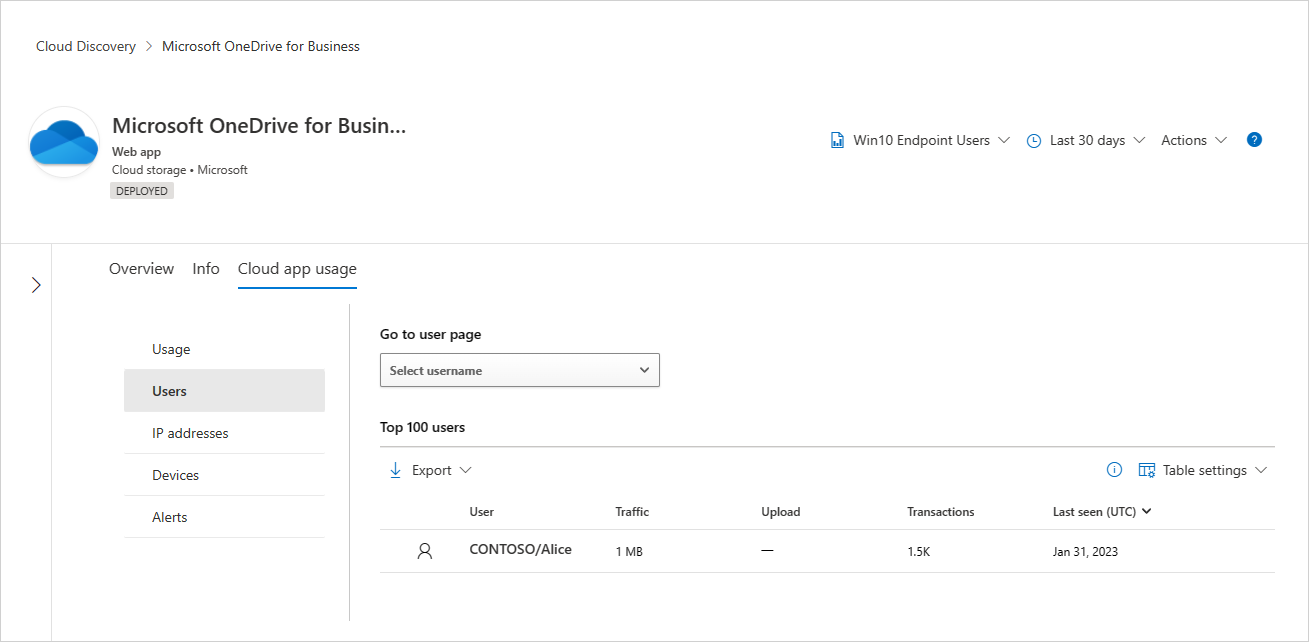Click the info circle icon near Table settings
Screen dimensions: 1309x642
click(1114, 469)
